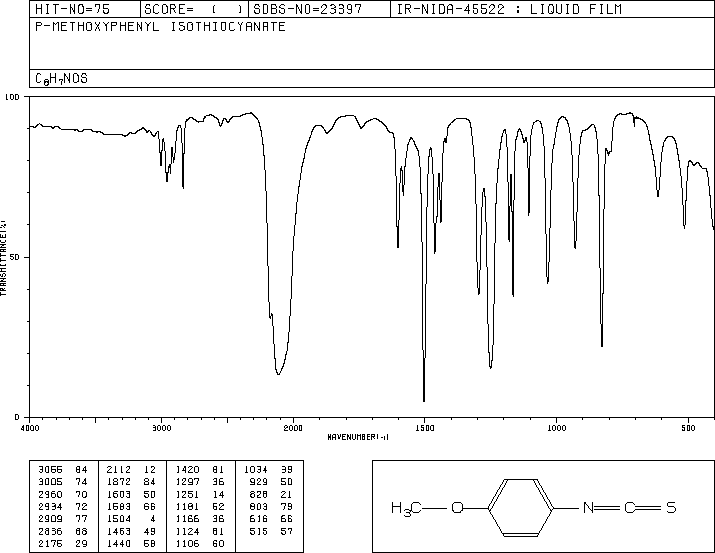The width and height of the screenshot is (715, 553).
Task: Click the SCORE= ( ) header cell
Action: (x=194, y=9)
